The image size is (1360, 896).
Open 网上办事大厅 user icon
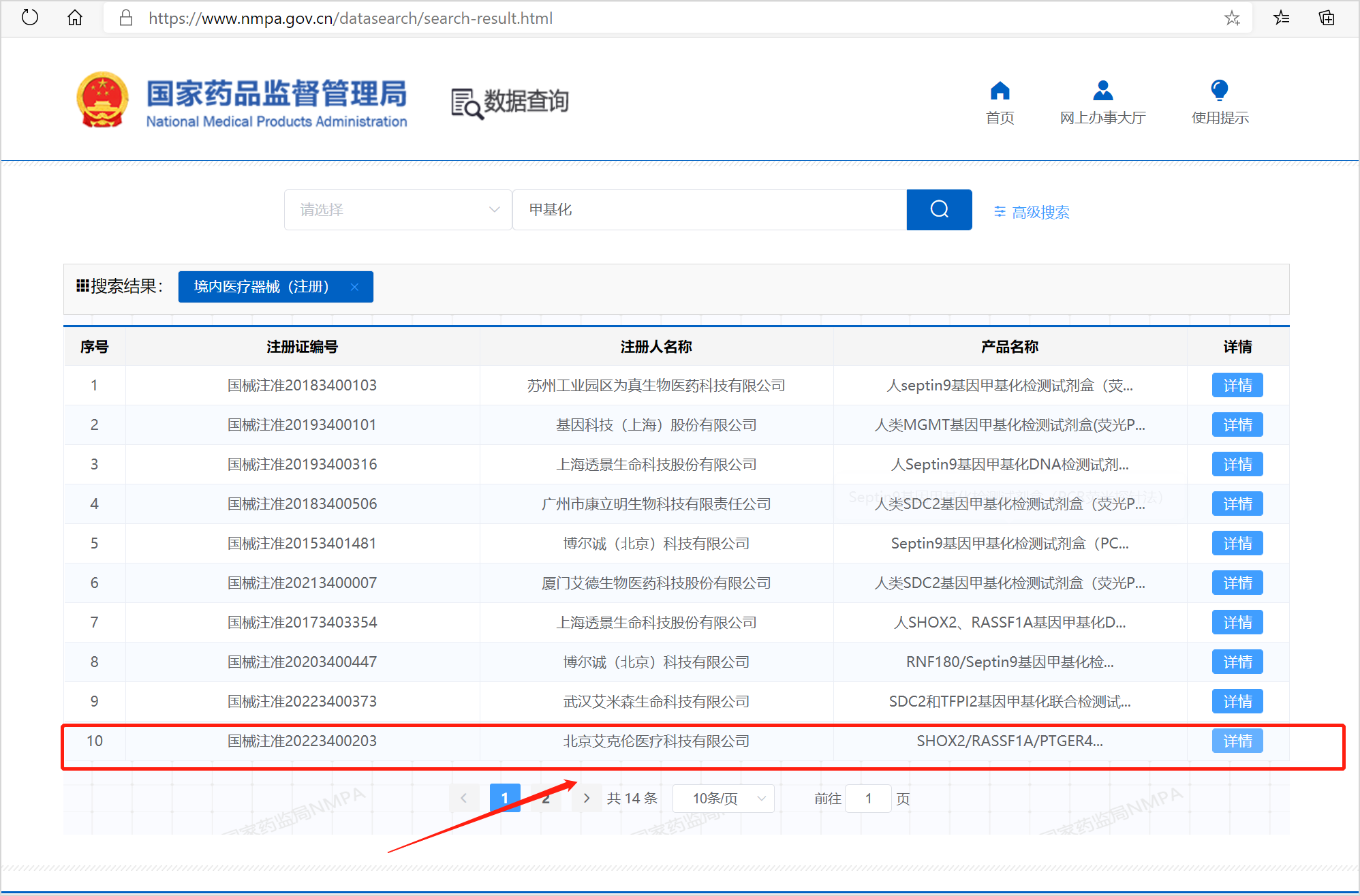(1102, 91)
